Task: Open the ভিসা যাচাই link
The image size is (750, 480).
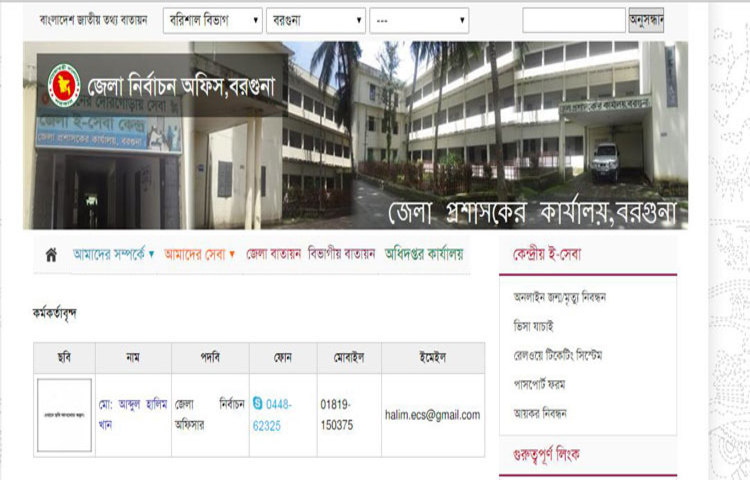Action: point(533,327)
